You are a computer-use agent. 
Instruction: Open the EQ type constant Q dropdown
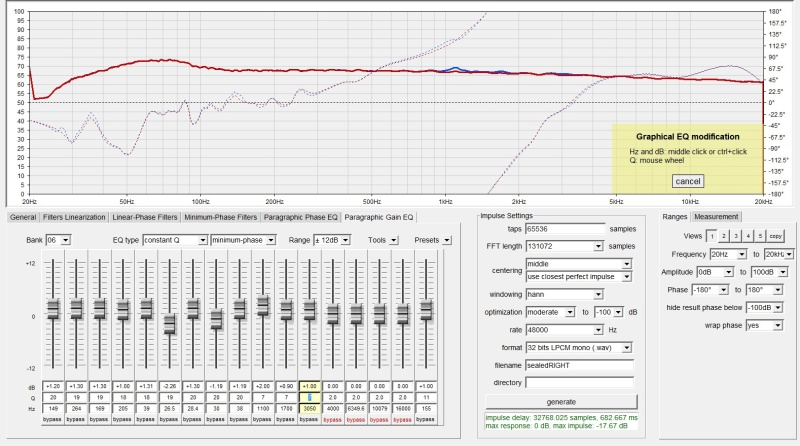point(174,240)
